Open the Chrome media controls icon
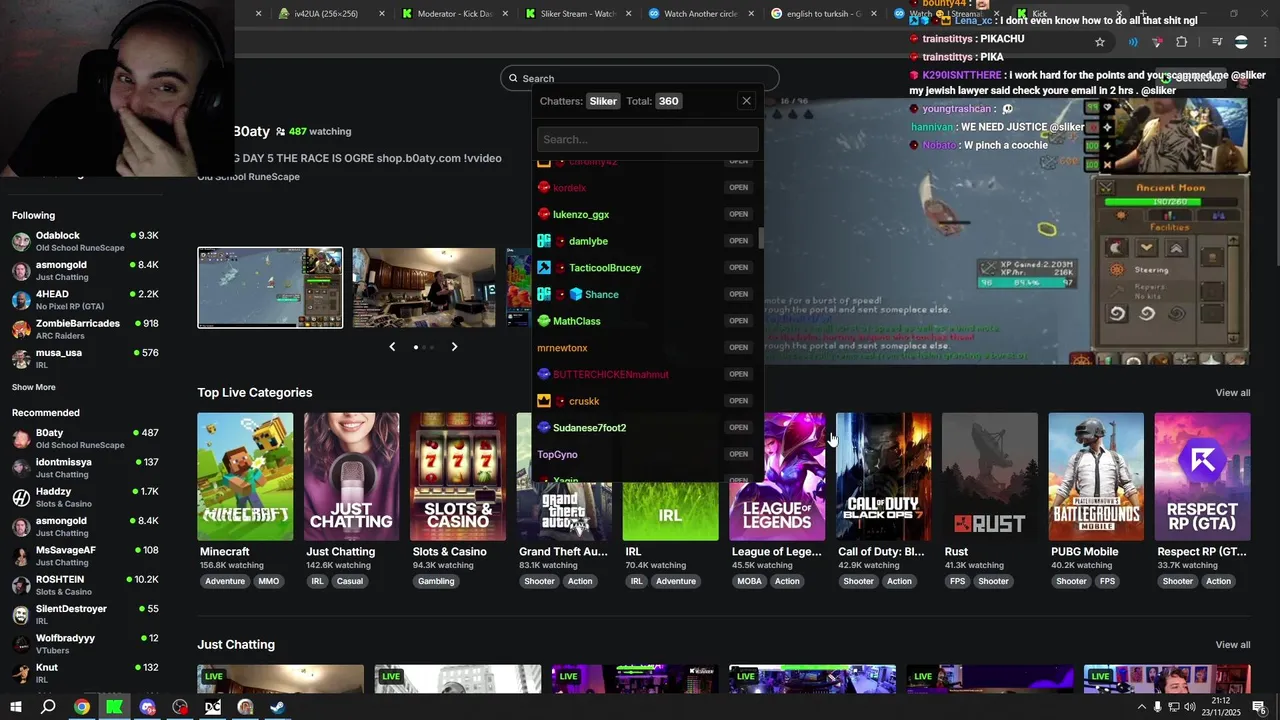1280x720 pixels. (x=1217, y=42)
